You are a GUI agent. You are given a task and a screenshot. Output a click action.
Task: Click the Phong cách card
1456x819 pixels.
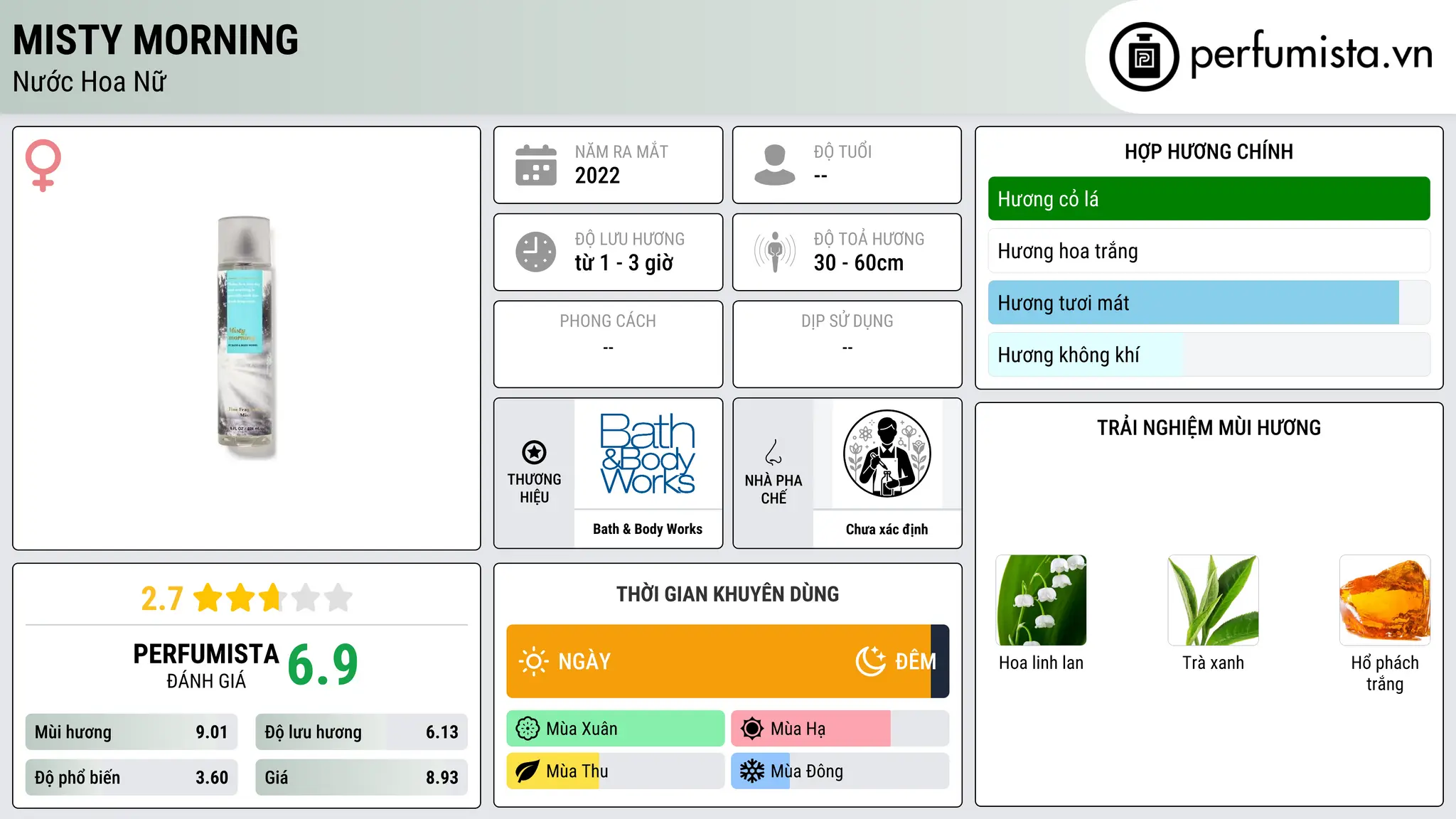pos(608,344)
